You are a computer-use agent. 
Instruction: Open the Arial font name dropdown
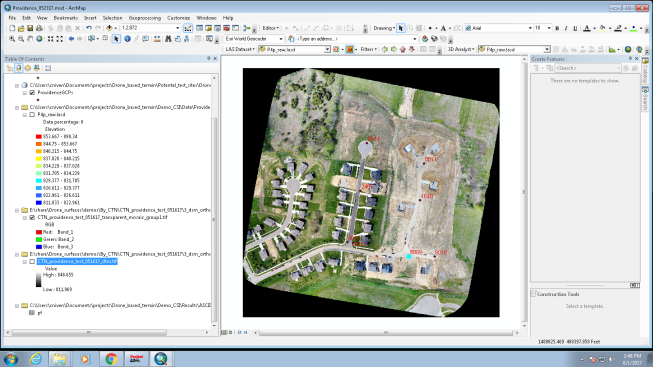click(530, 28)
